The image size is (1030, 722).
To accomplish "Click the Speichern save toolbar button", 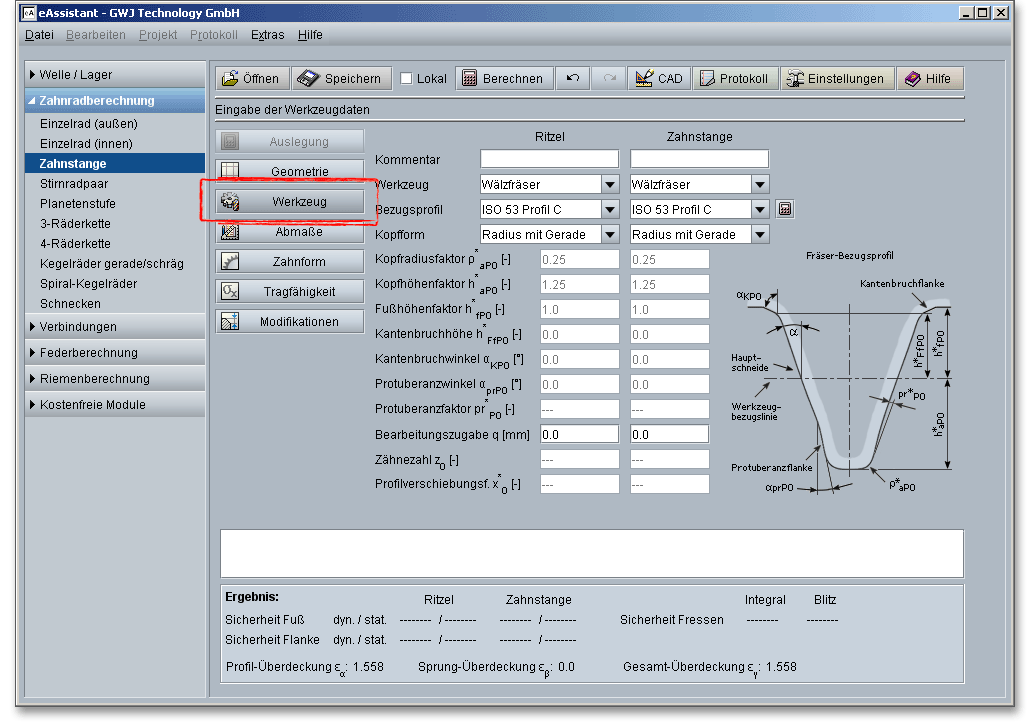I will click(x=341, y=79).
